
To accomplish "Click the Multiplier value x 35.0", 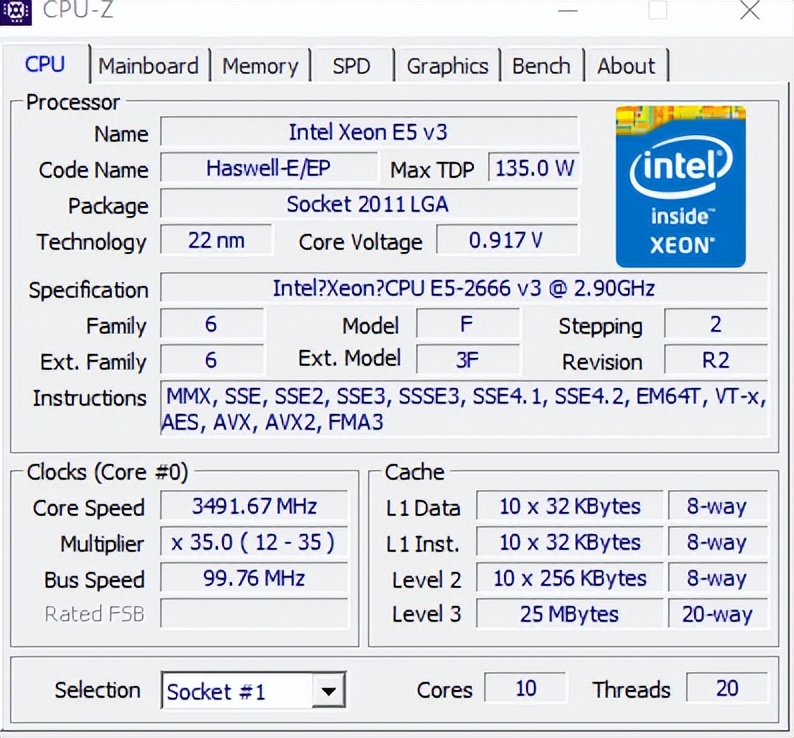I will pyautogui.click(x=254, y=541).
